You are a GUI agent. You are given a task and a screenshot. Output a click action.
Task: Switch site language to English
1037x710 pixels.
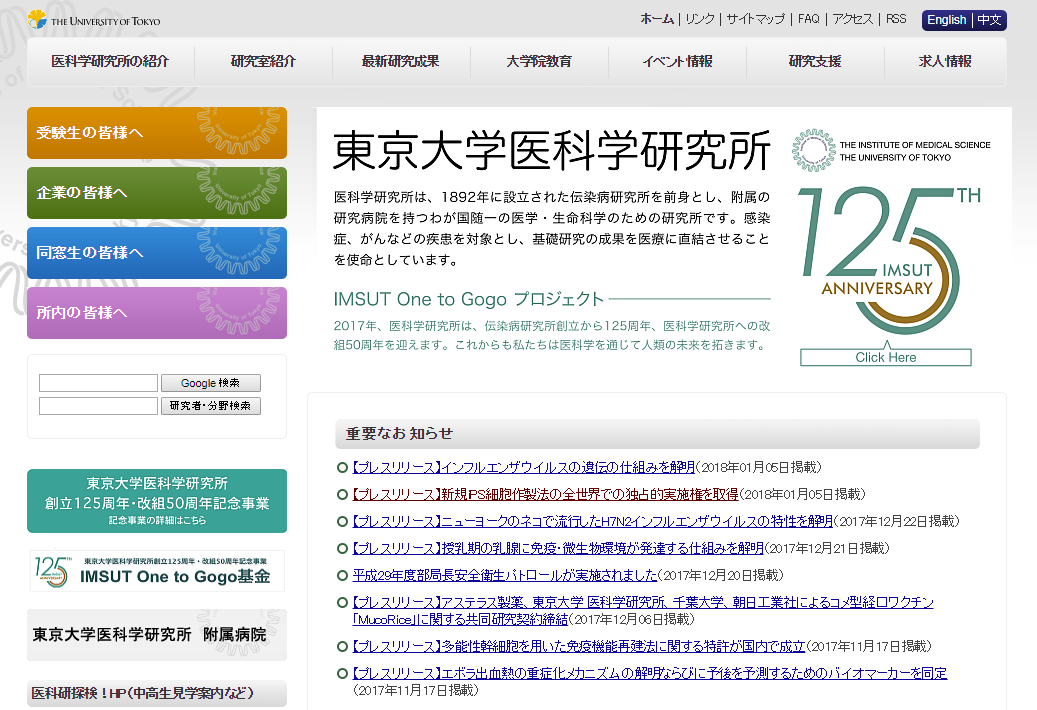tap(946, 20)
